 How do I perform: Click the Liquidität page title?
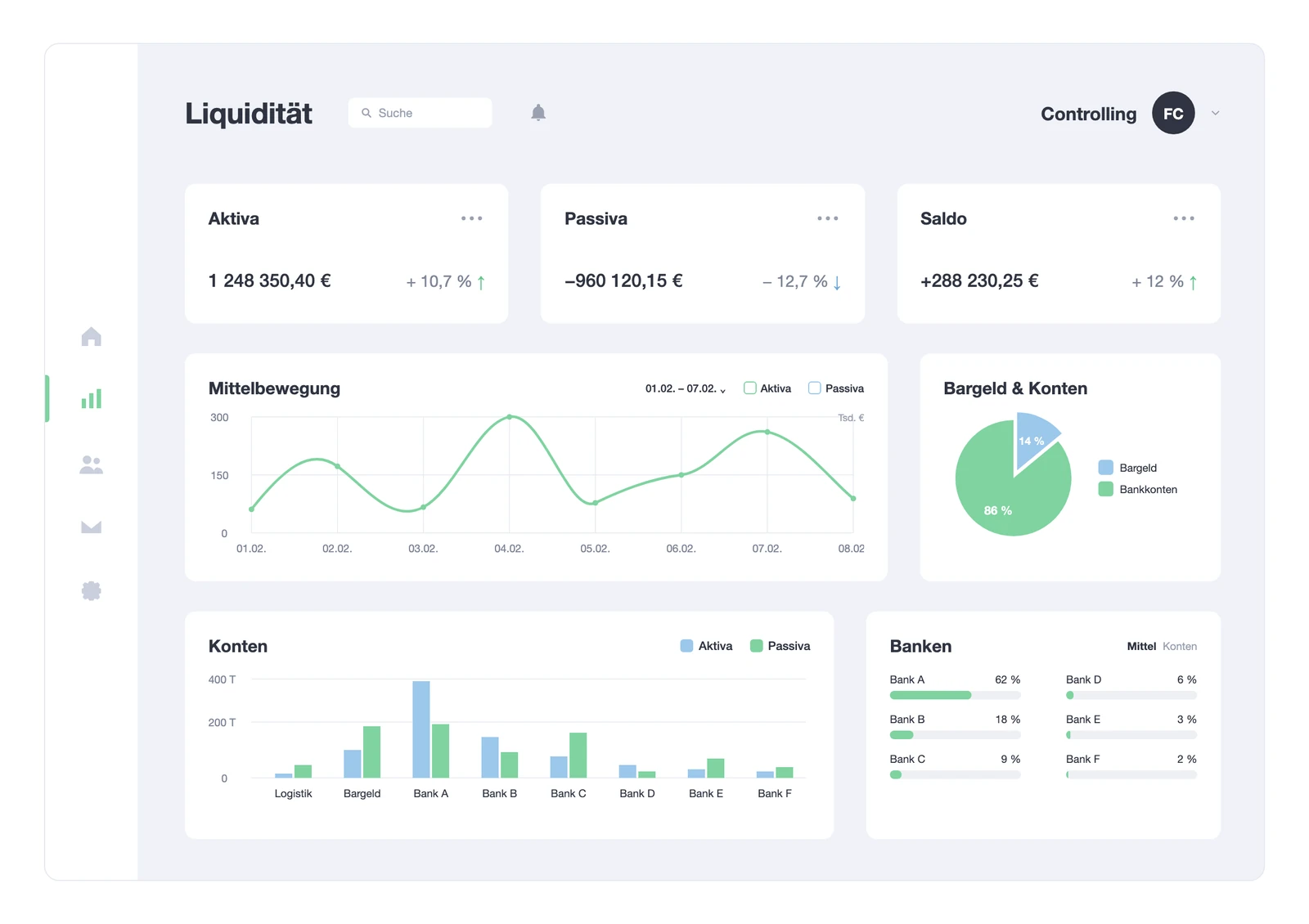click(249, 114)
